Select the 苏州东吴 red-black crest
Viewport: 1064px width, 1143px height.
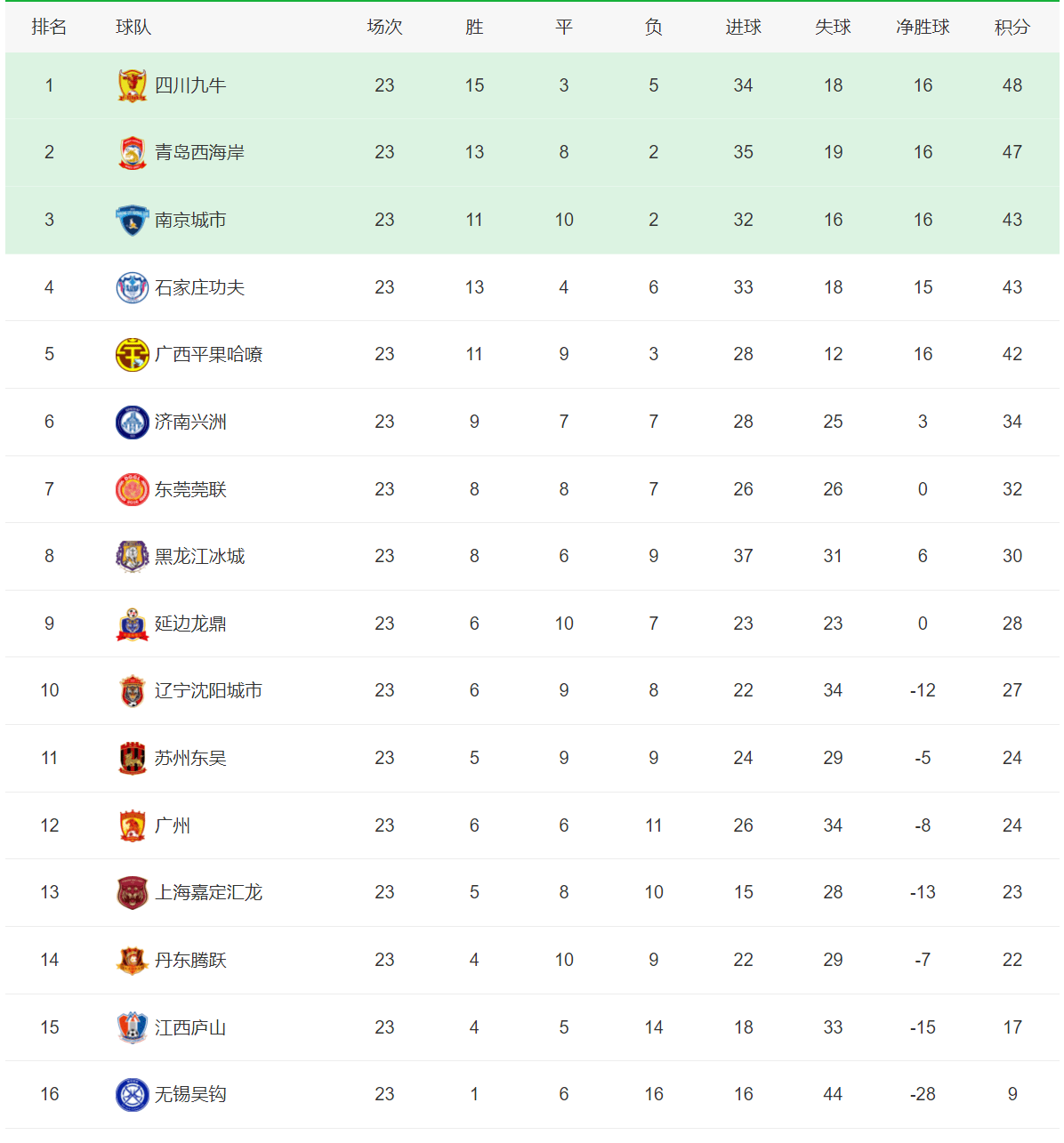click(133, 758)
